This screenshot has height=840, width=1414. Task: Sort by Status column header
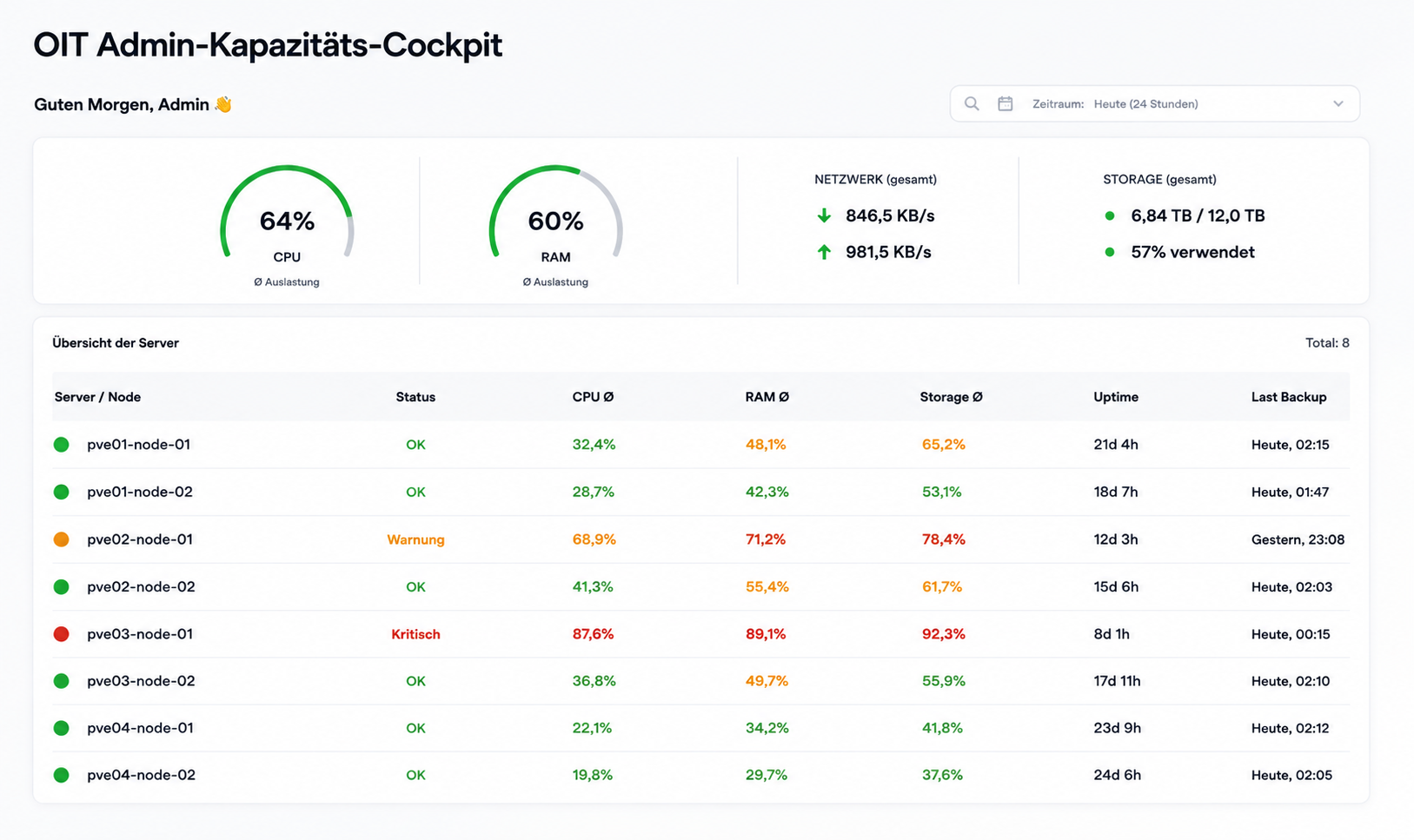click(x=415, y=397)
